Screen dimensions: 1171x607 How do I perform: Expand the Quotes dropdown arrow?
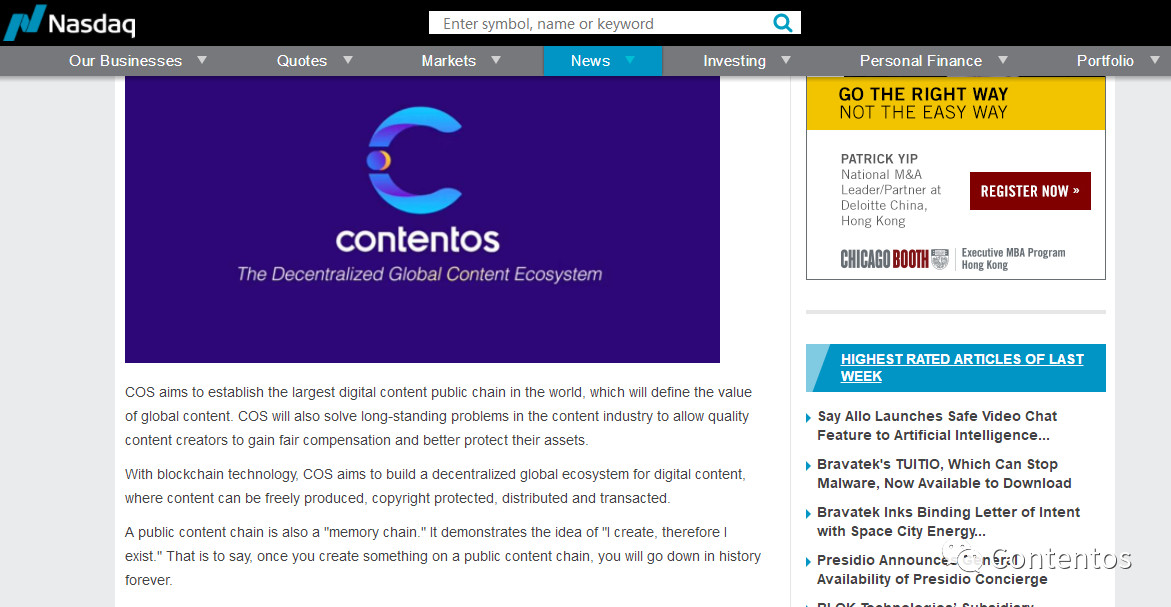(347, 60)
